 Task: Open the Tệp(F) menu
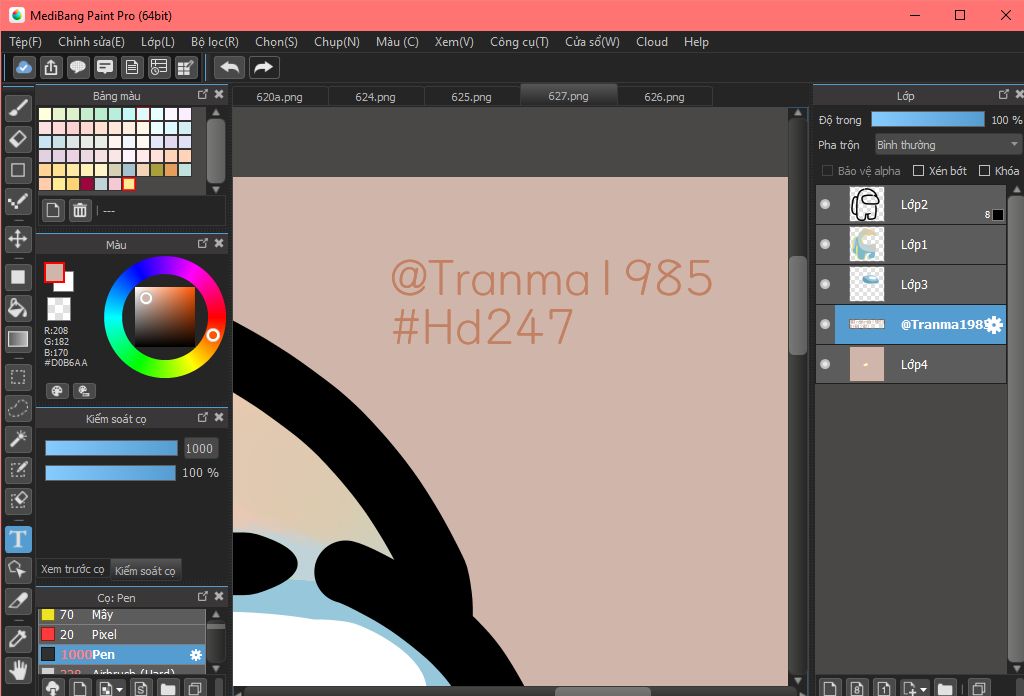coord(25,42)
